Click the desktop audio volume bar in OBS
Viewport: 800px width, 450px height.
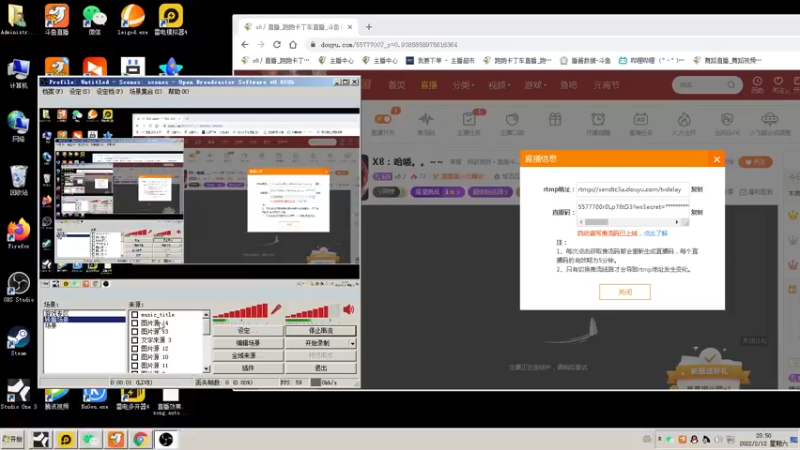pyautogui.click(x=312, y=310)
